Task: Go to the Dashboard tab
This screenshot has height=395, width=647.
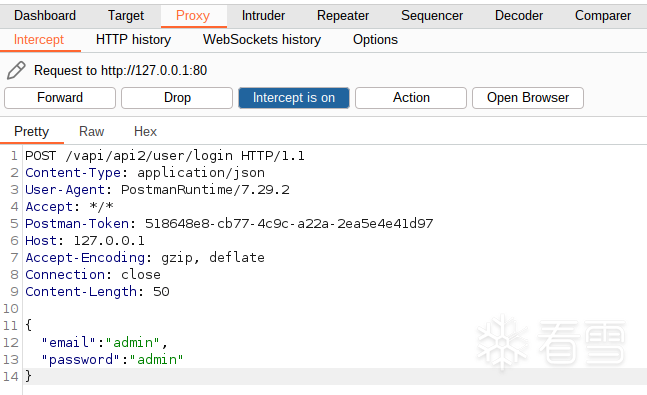Action: (x=45, y=16)
